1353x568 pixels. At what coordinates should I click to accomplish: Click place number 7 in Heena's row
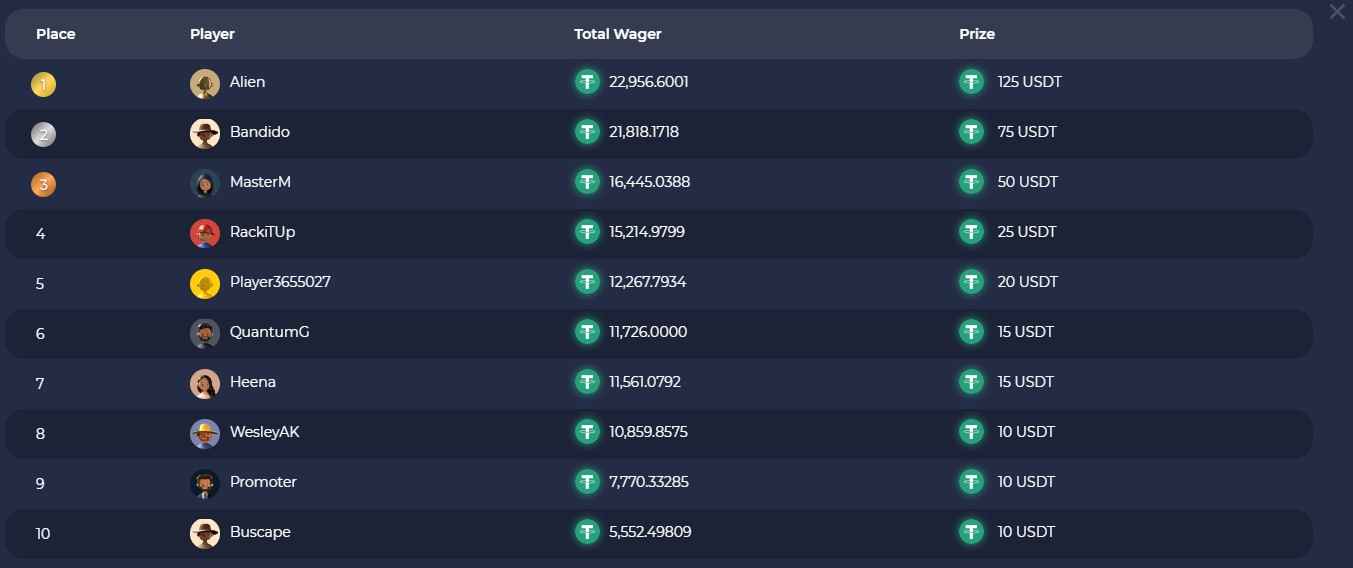click(x=40, y=384)
